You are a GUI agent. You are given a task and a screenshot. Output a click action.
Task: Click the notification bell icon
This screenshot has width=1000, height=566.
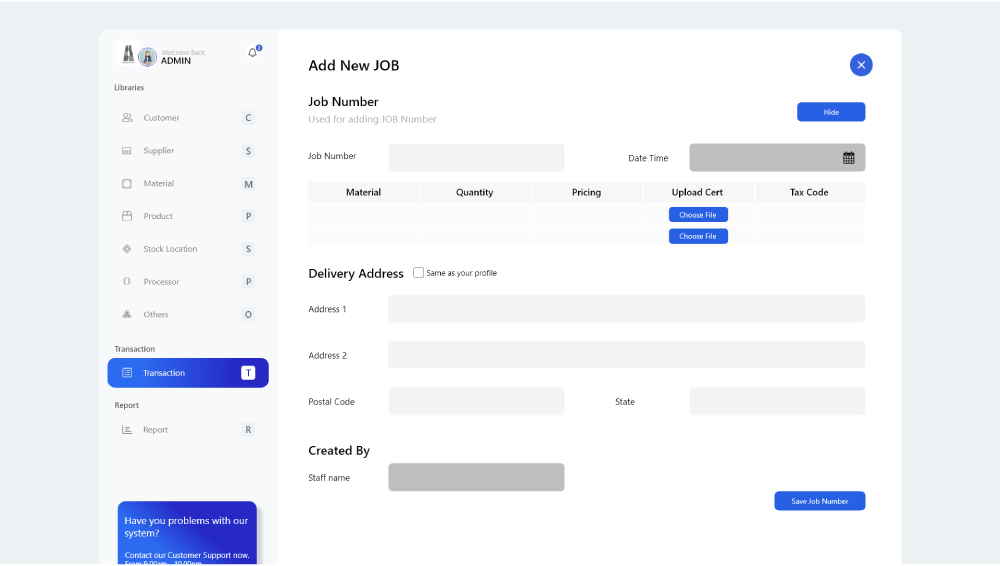click(252, 53)
